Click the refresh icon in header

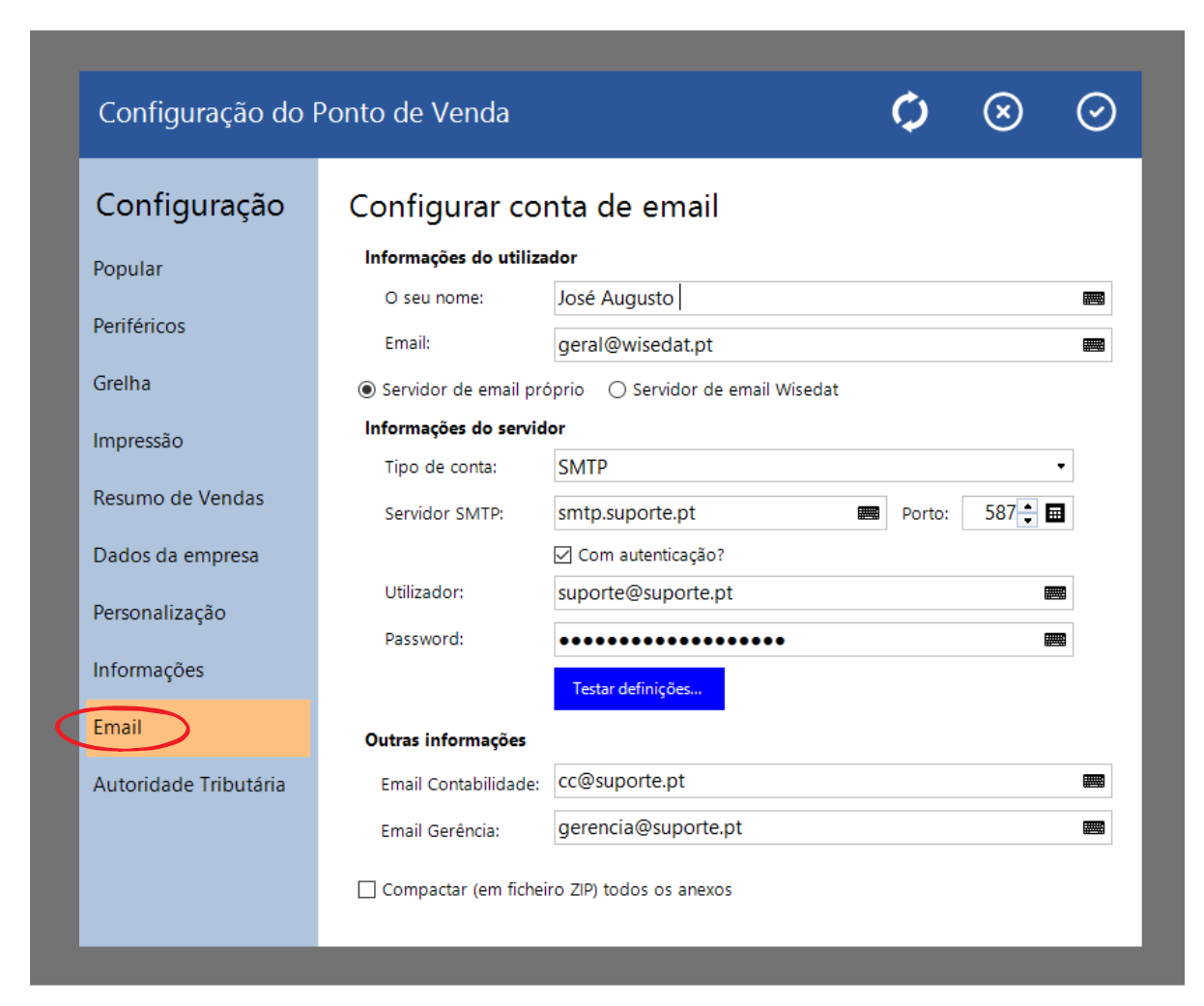coord(909,112)
